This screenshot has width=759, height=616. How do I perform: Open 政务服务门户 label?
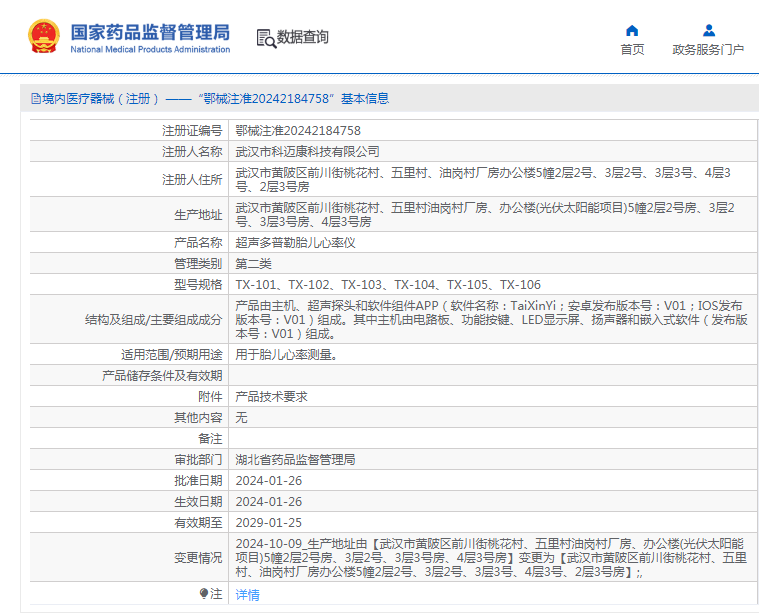tap(708, 49)
